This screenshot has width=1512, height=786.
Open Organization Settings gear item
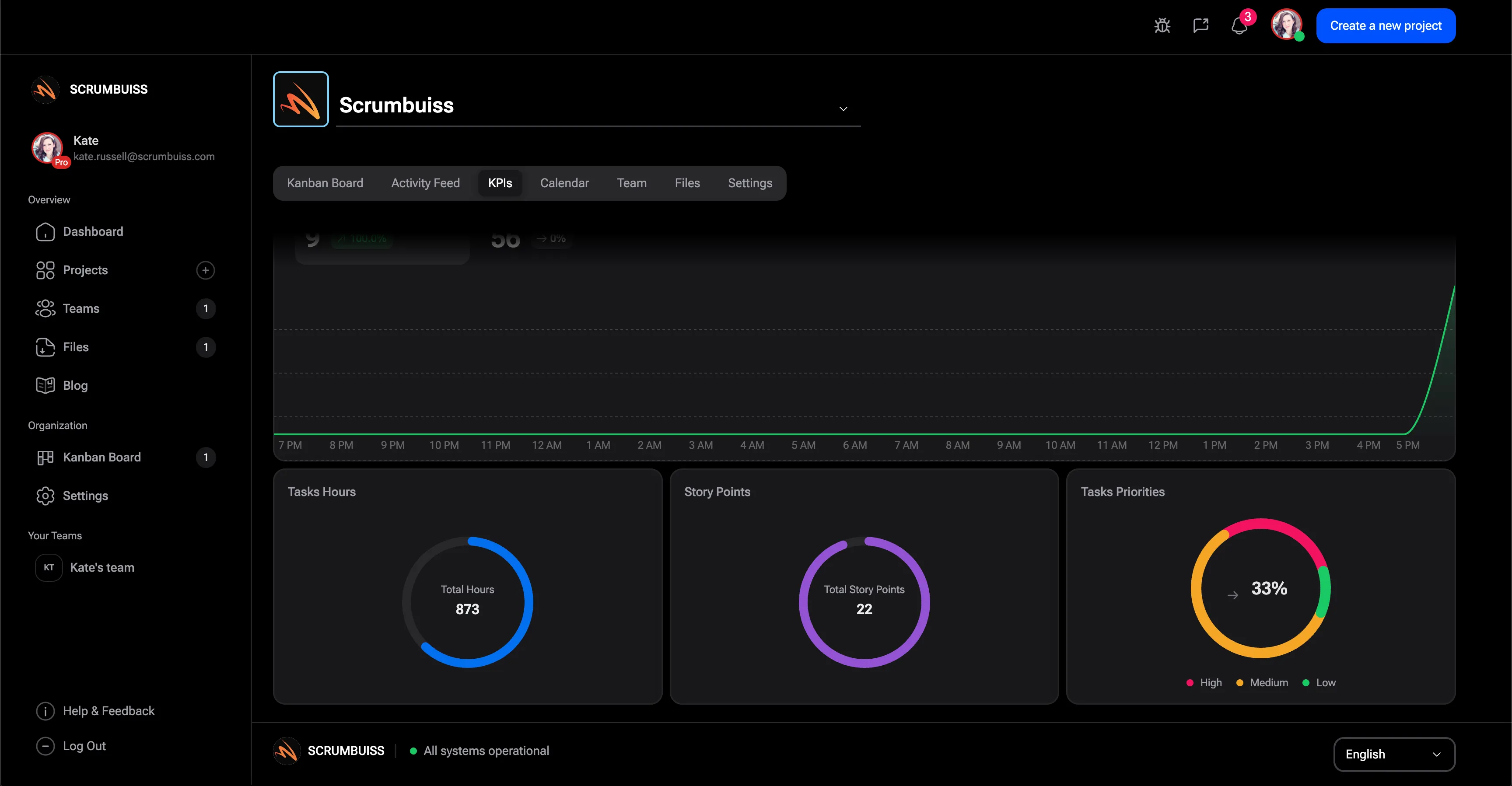(85, 496)
